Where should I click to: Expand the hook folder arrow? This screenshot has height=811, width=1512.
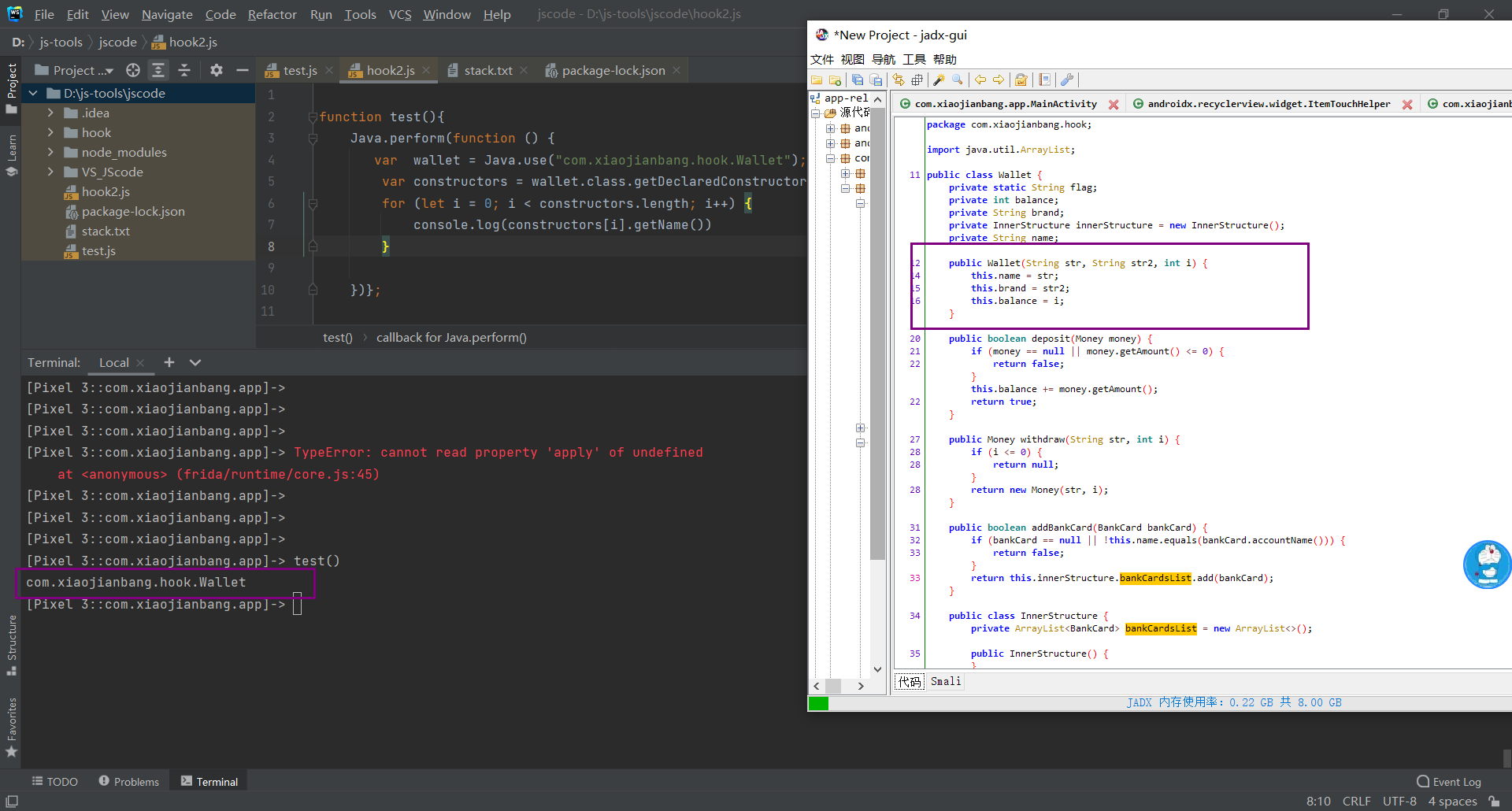[x=50, y=132]
